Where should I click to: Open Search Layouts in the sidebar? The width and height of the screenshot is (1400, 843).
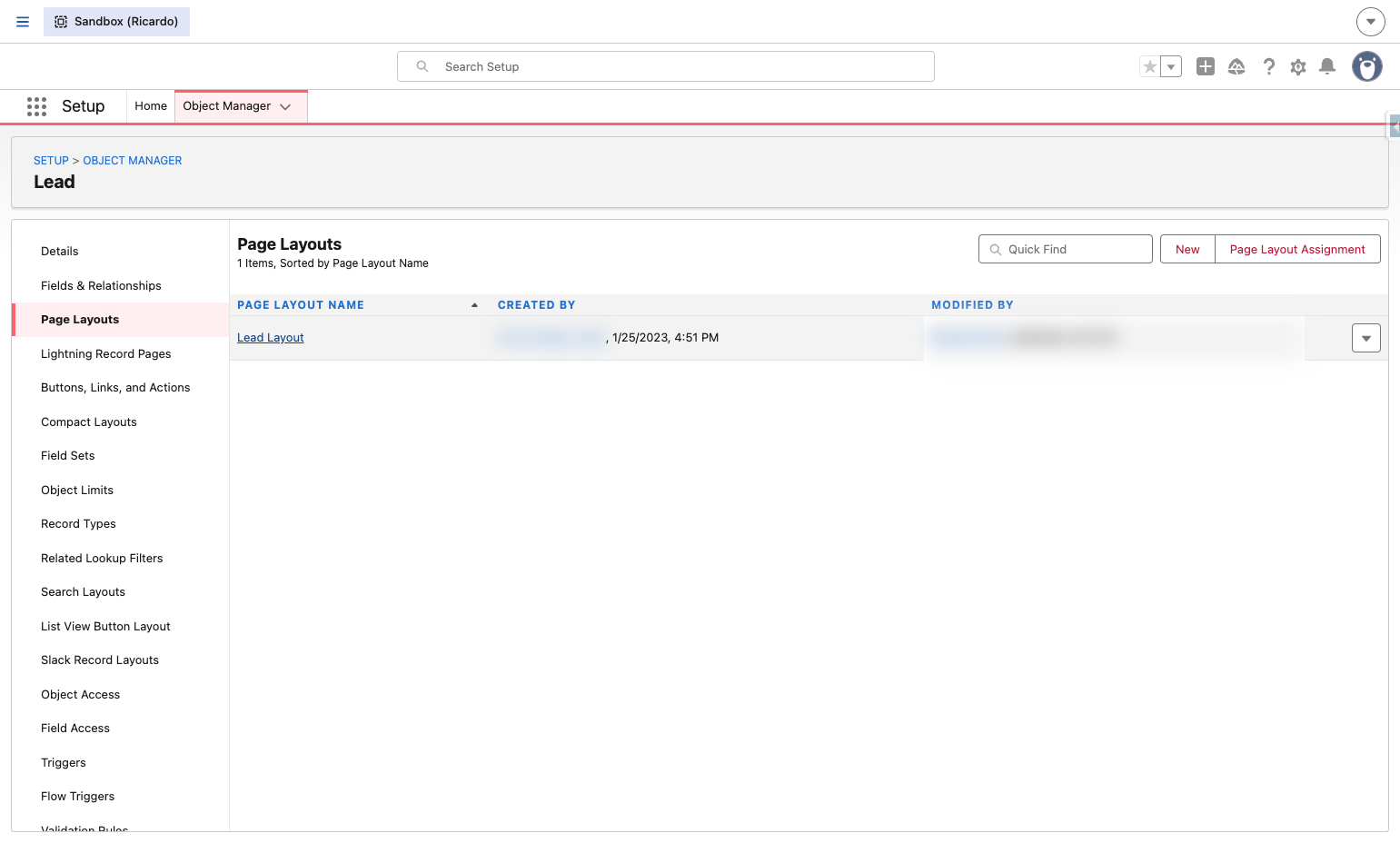[121, 592]
